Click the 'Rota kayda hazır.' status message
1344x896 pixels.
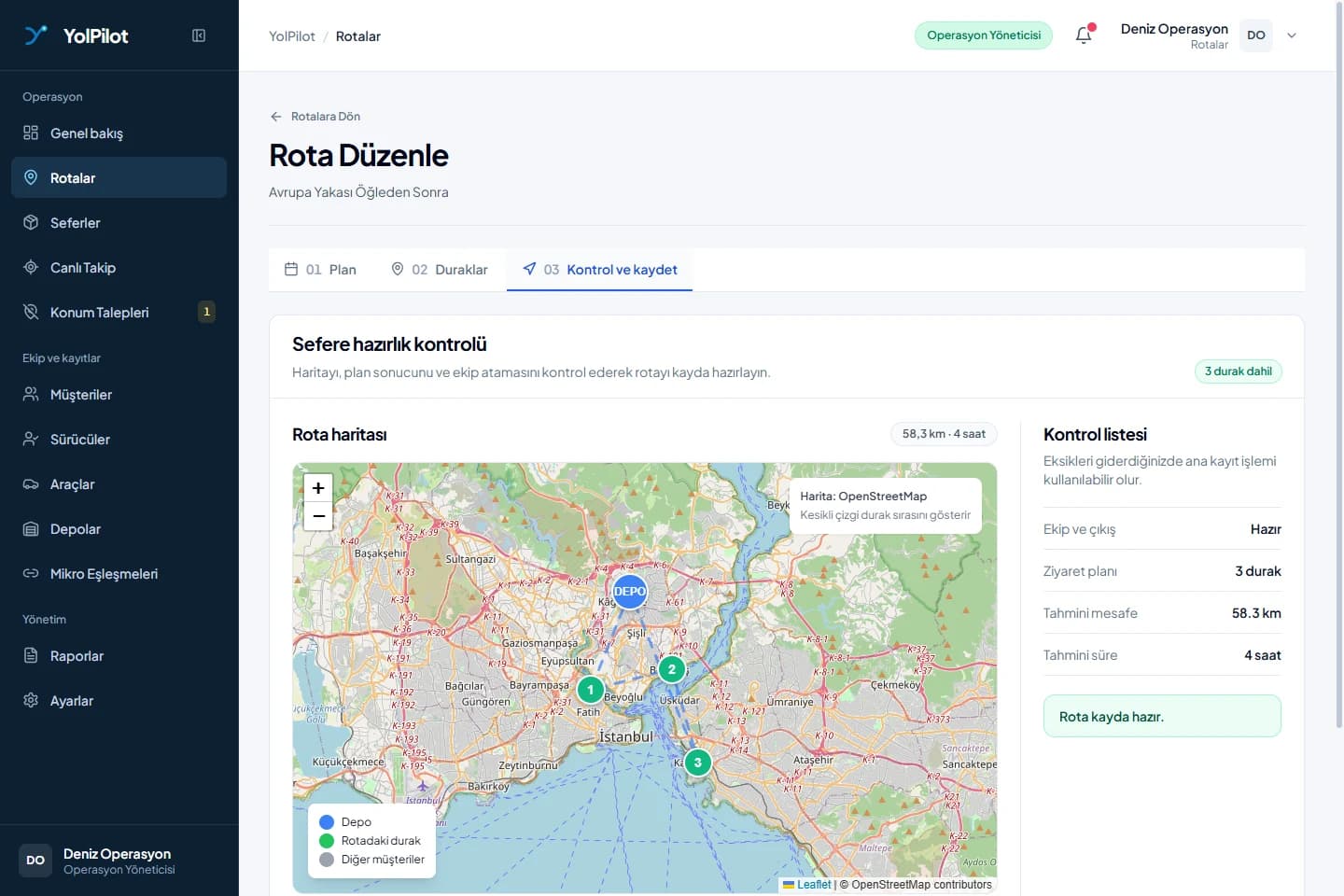coord(1162,717)
